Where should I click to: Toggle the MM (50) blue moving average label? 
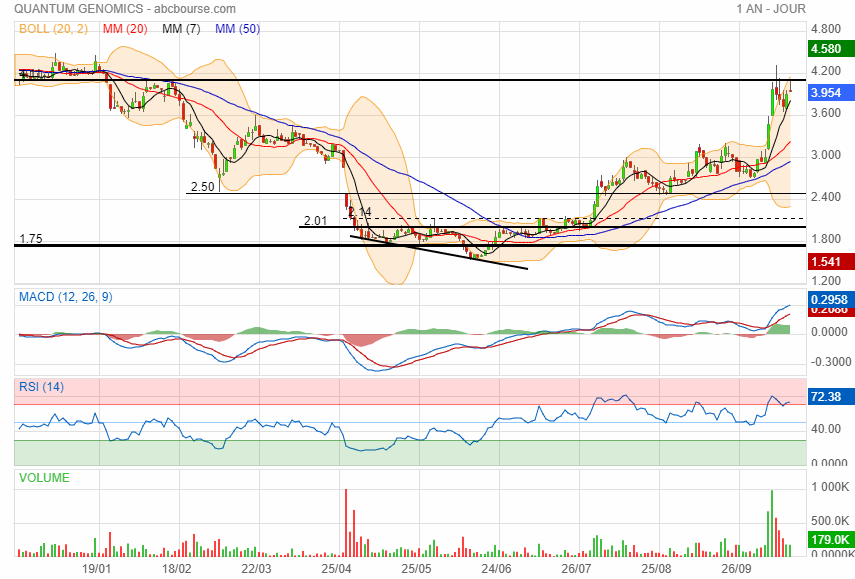coord(237,29)
